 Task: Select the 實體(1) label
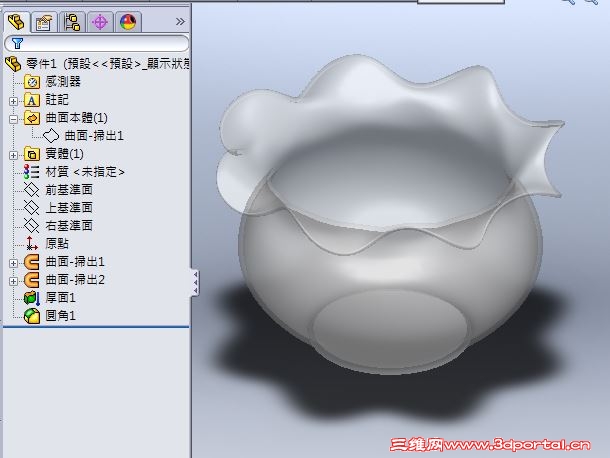(64, 154)
